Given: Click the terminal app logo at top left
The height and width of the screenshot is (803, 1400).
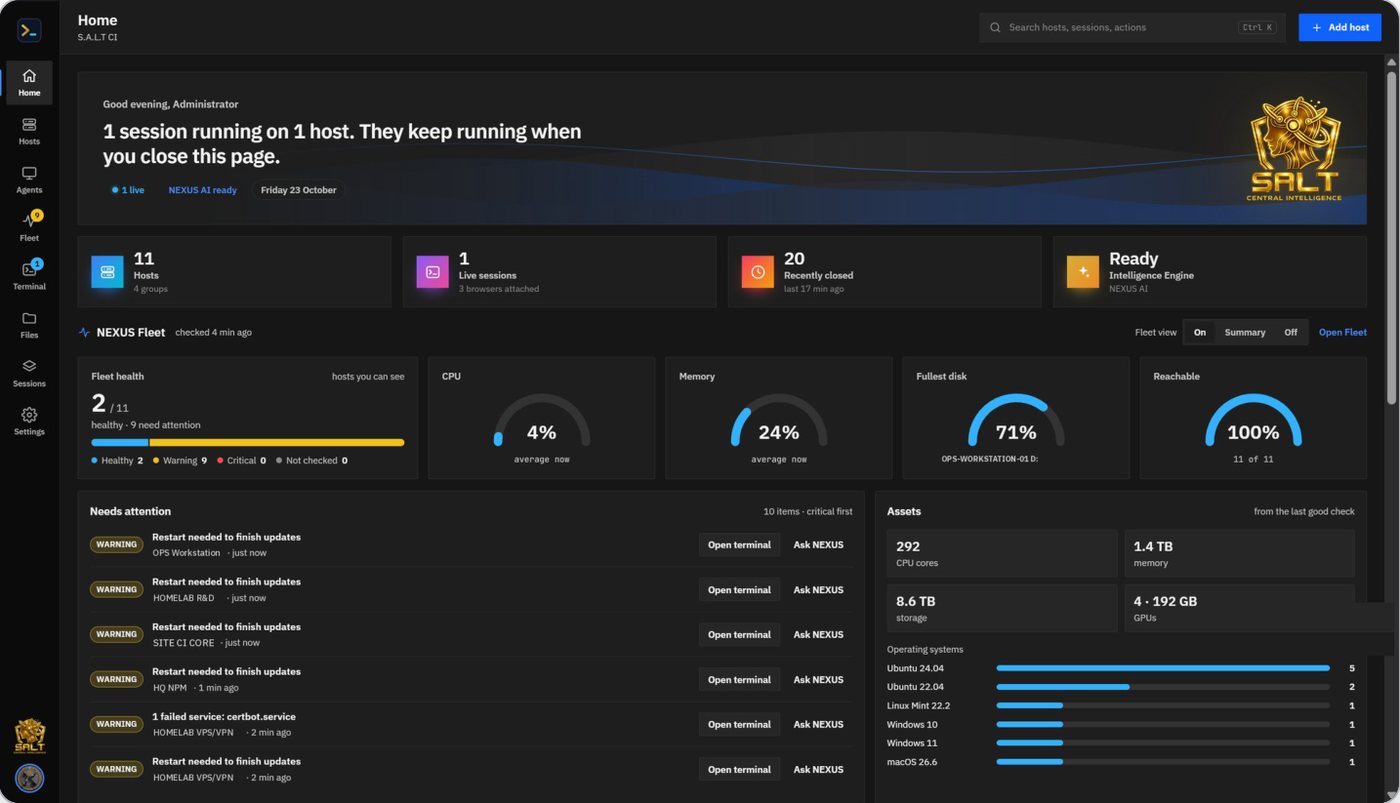Looking at the screenshot, I should coord(29,30).
